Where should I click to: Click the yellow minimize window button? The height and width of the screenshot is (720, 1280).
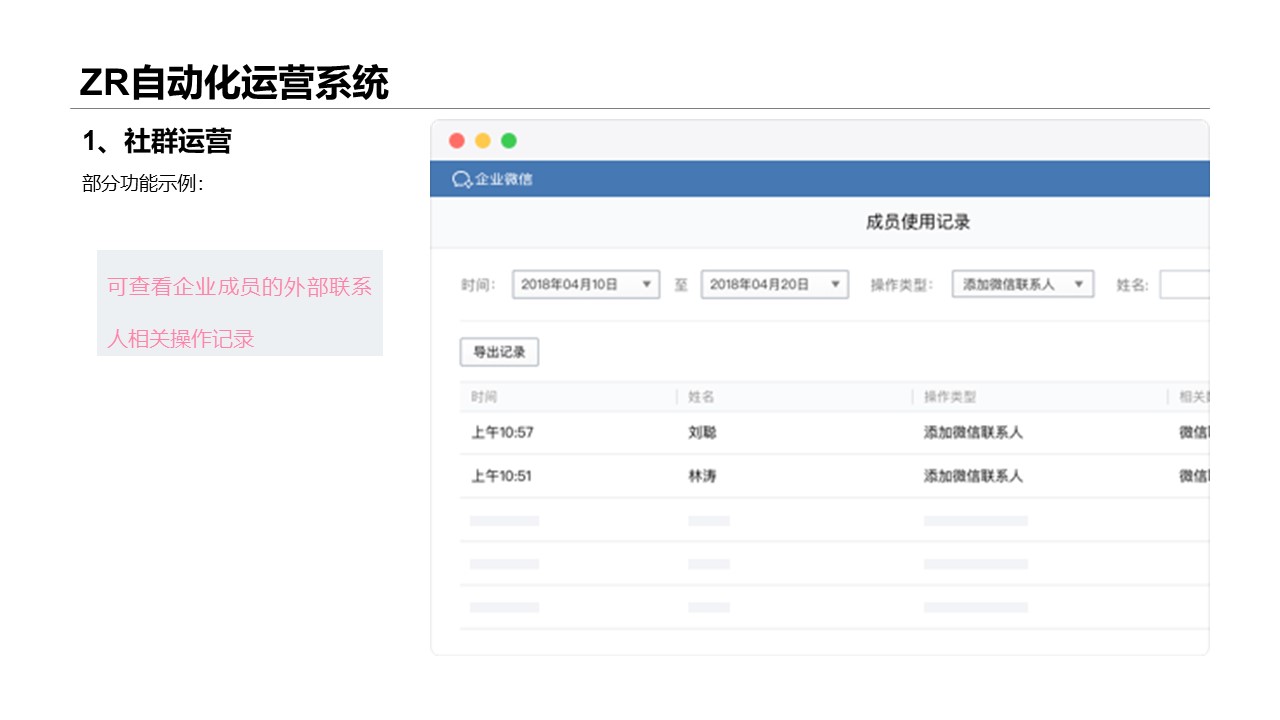[483, 141]
